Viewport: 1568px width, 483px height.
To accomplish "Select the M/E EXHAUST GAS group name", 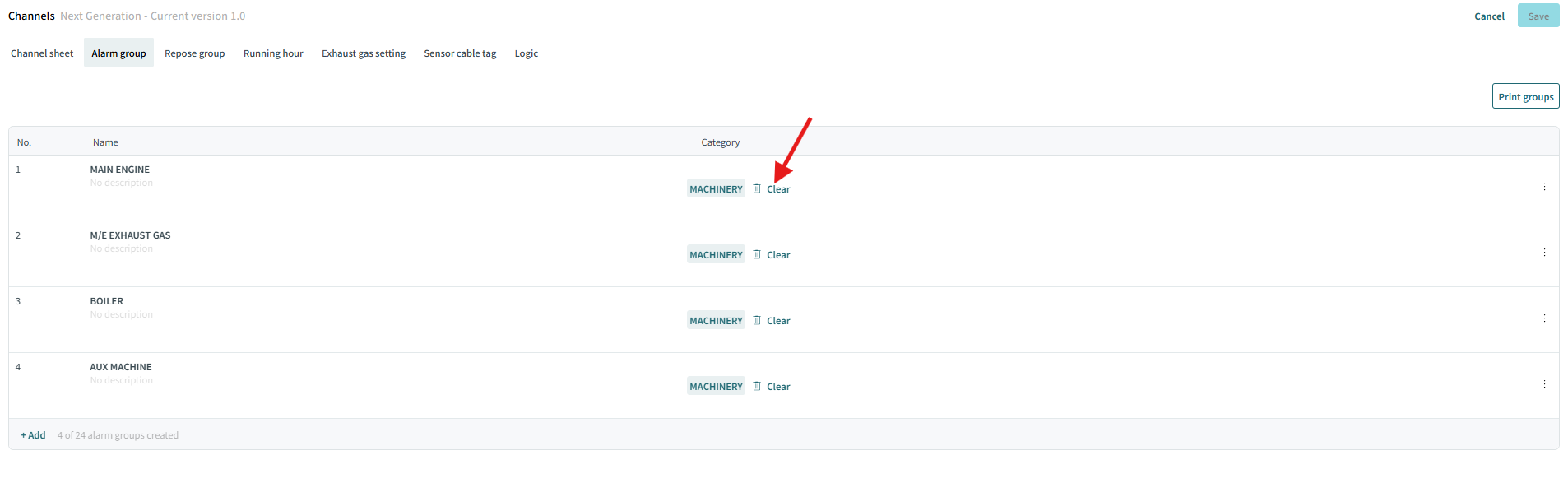I will pos(130,235).
